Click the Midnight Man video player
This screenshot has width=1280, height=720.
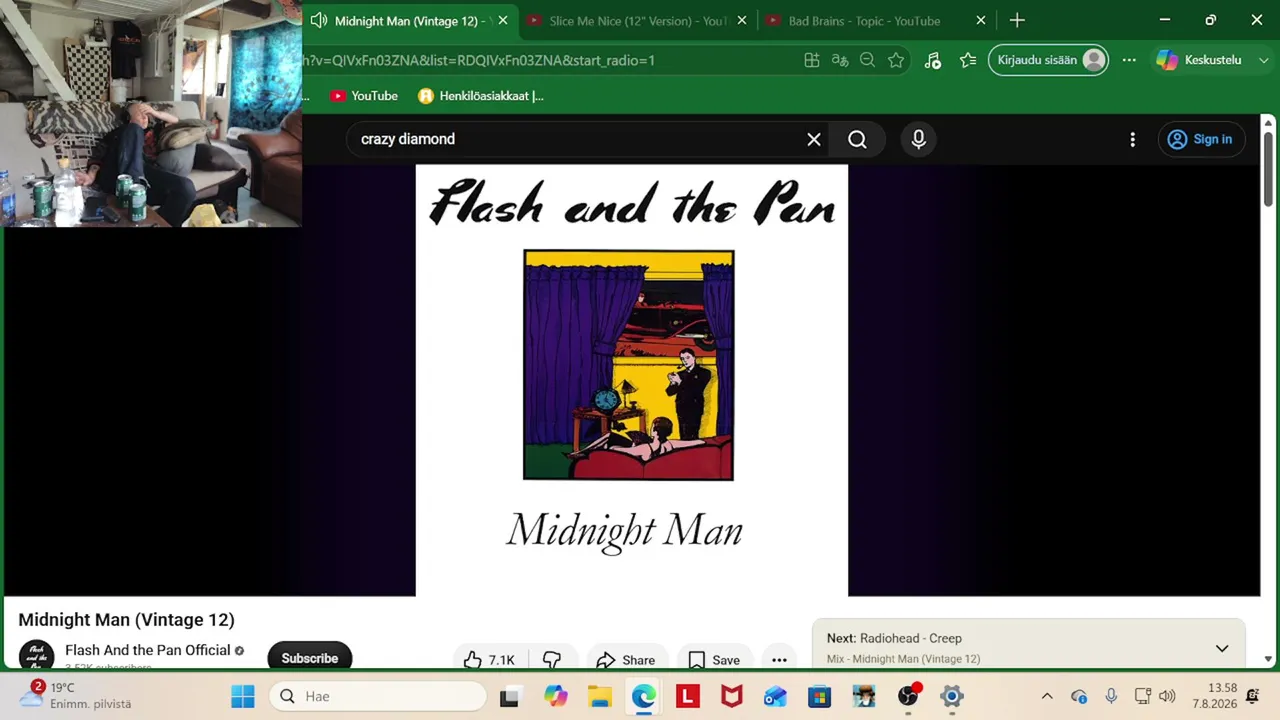pyautogui.click(x=631, y=380)
